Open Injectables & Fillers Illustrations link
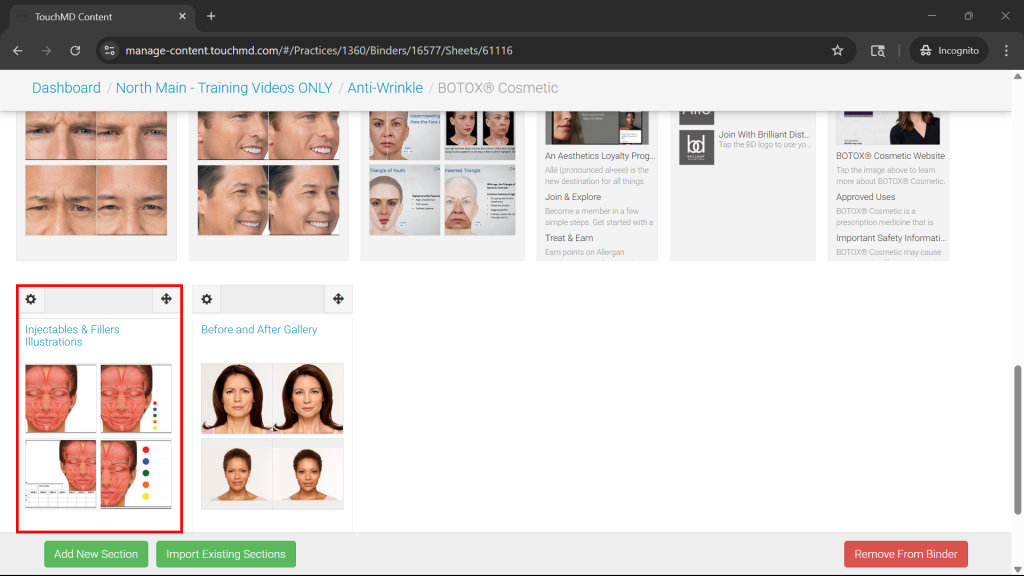 coord(72,336)
